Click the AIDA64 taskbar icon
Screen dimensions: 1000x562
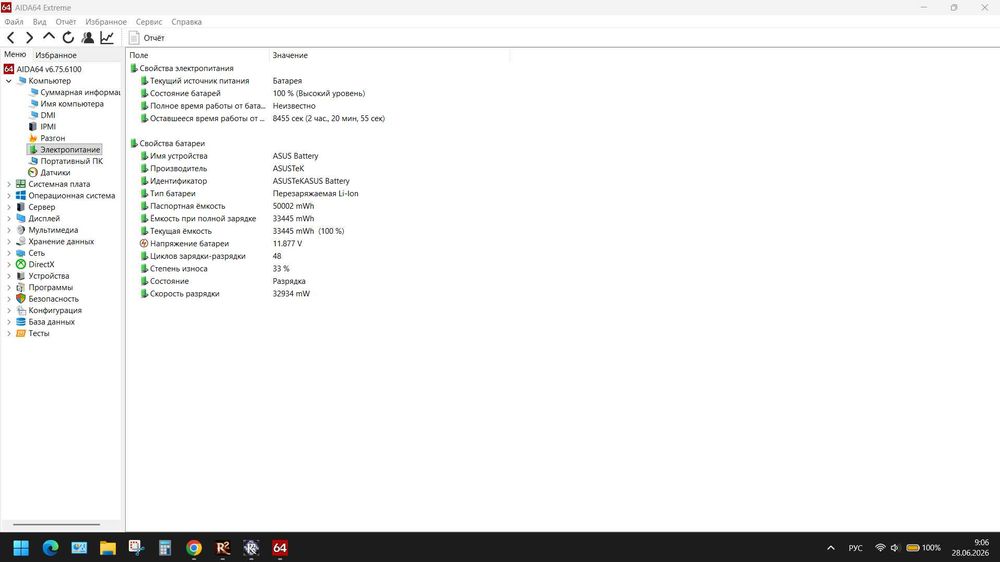[280, 548]
